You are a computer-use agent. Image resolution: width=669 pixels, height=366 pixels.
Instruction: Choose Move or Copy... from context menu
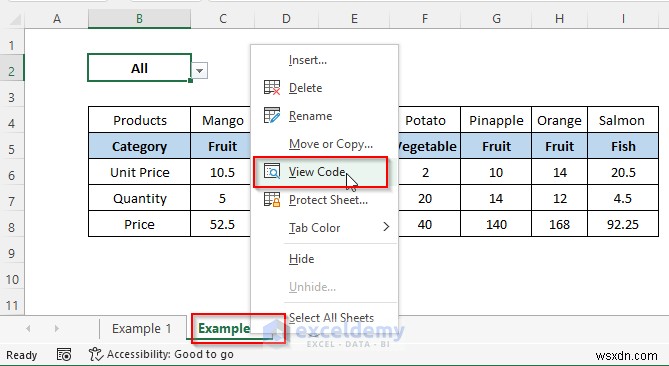(331, 144)
